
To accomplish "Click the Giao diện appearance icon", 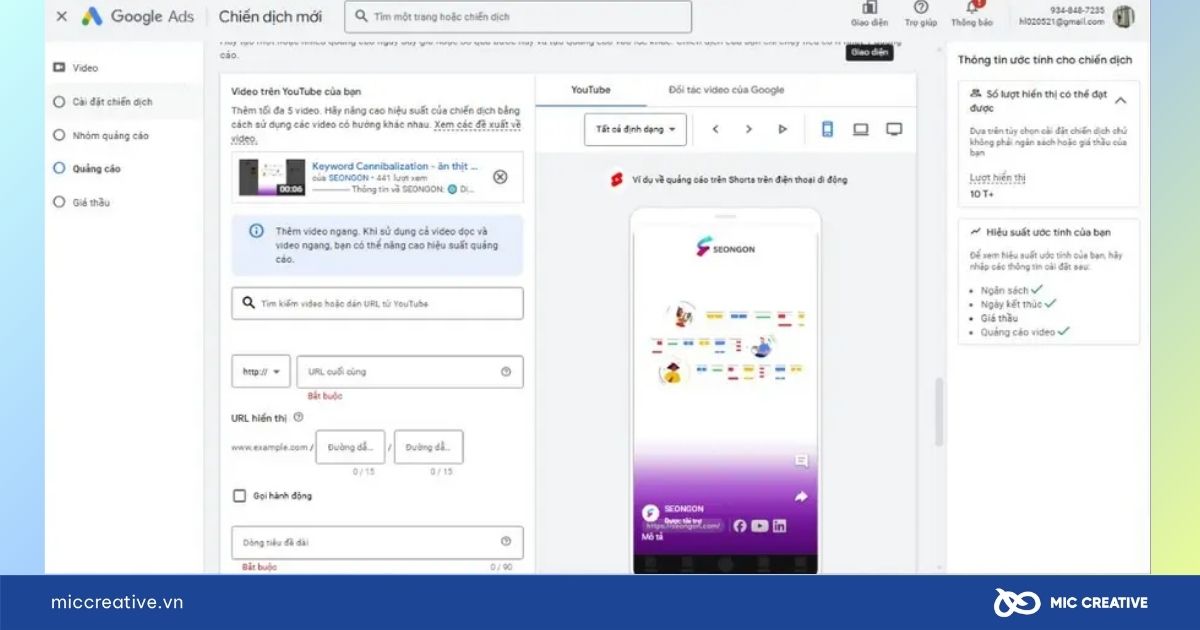I will 868,16.
